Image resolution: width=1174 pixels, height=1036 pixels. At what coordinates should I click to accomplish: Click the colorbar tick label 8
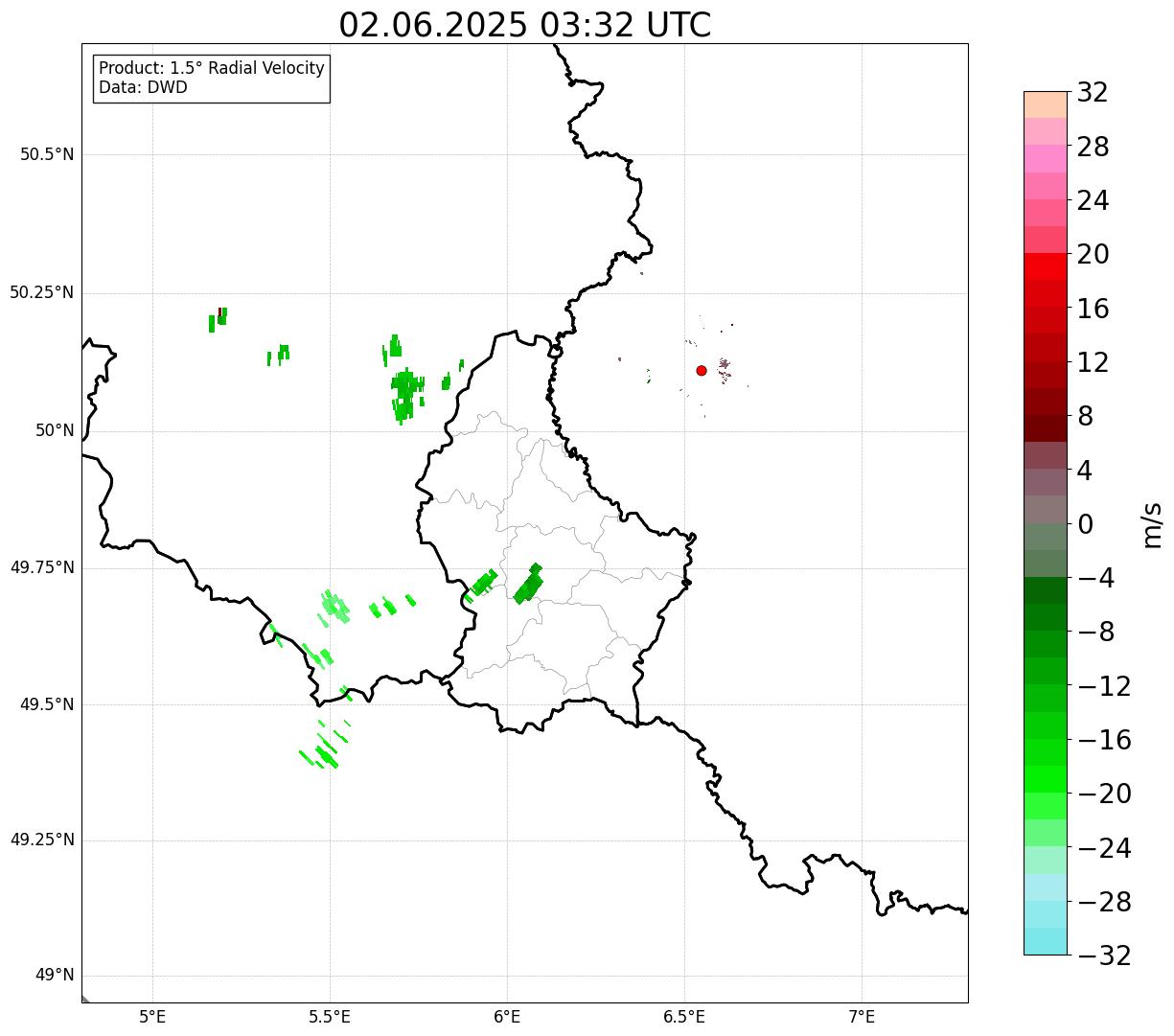point(1085,417)
